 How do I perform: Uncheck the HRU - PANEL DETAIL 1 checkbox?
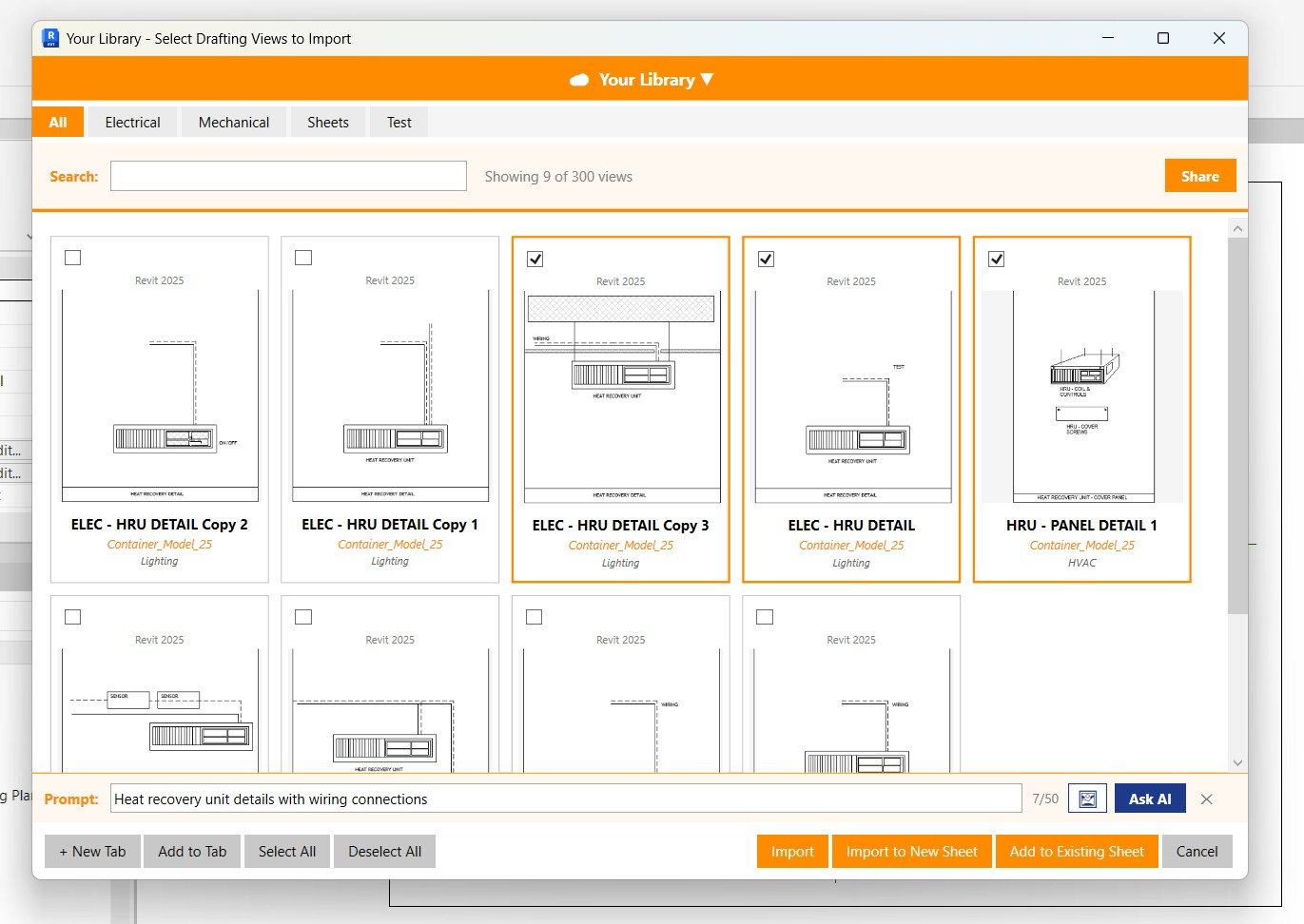click(997, 259)
